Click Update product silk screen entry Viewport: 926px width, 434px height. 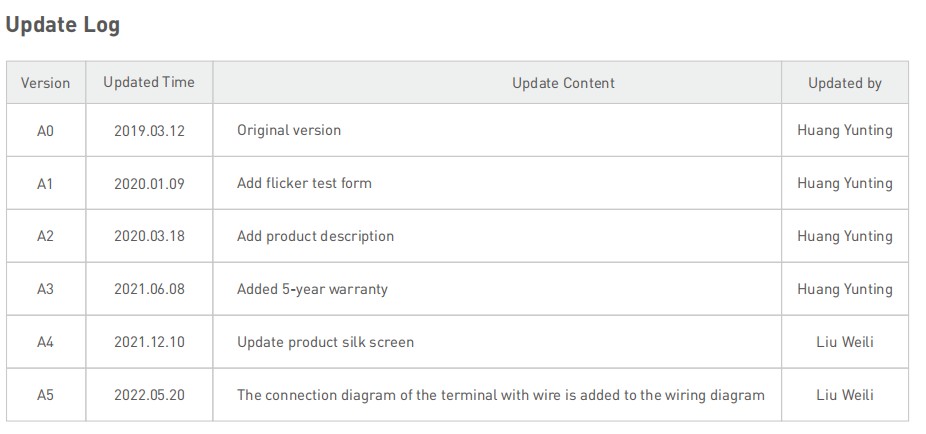[325, 342]
